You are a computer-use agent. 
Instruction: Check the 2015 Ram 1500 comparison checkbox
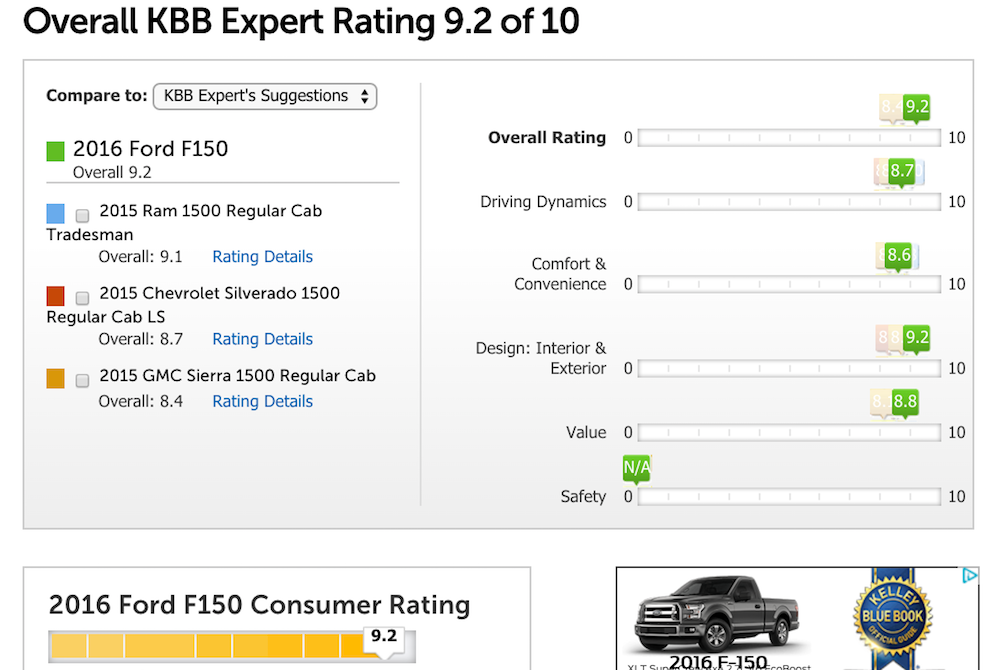point(82,215)
